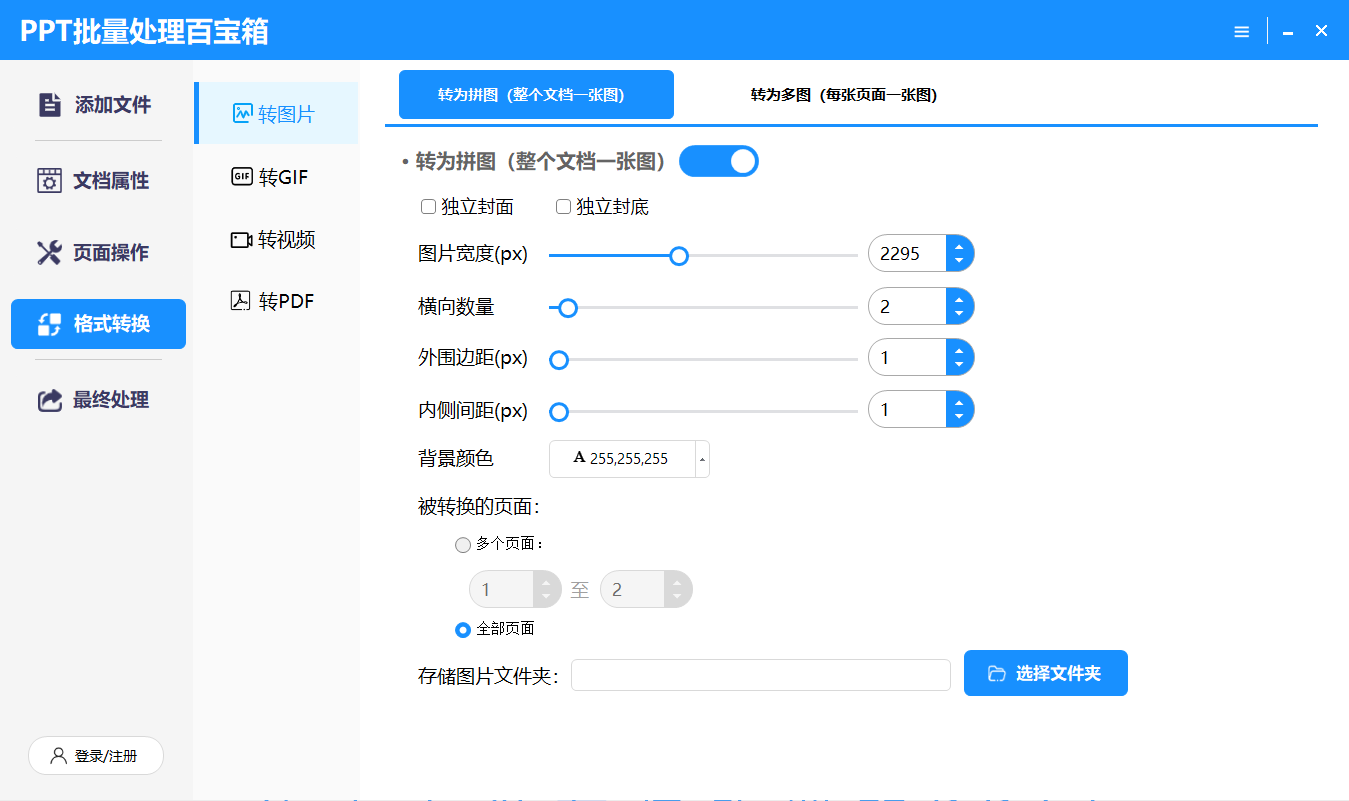
Task: Click the end page field showing 2
Action: pos(632,590)
